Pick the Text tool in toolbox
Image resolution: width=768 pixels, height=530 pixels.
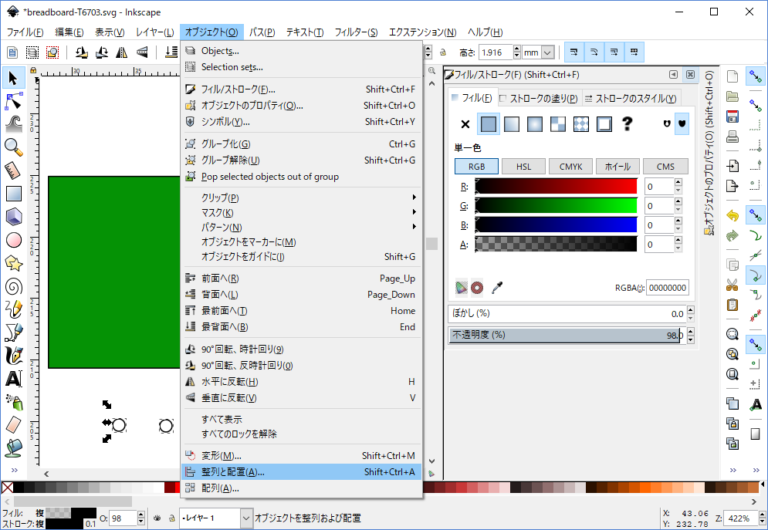coord(14,378)
